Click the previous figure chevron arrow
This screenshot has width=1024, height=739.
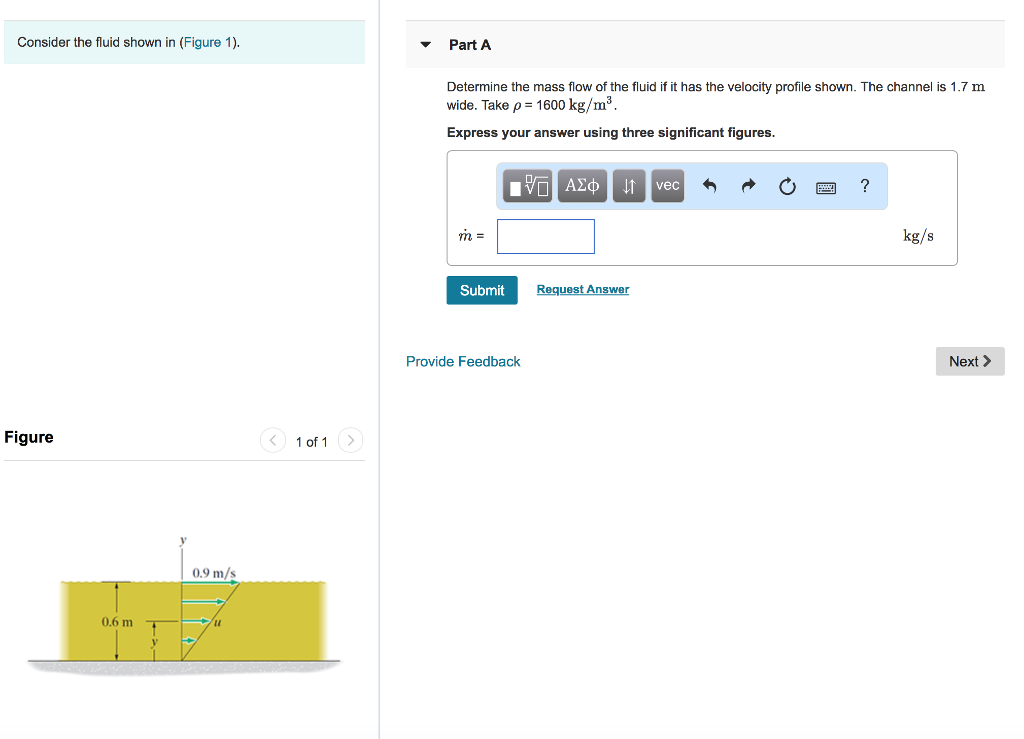click(x=272, y=440)
